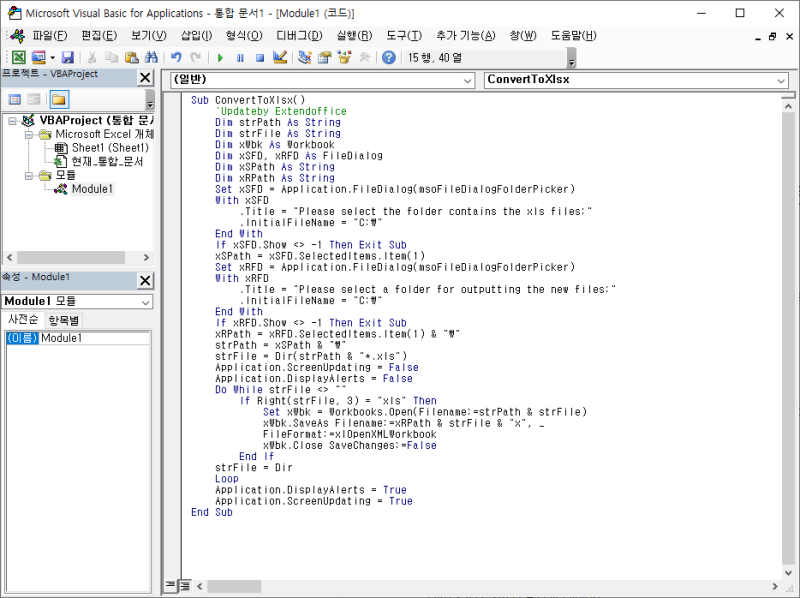Open VBA Help via the question mark icon
Image resolution: width=800 pixels, height=598 pixels.
click(388, 58)
